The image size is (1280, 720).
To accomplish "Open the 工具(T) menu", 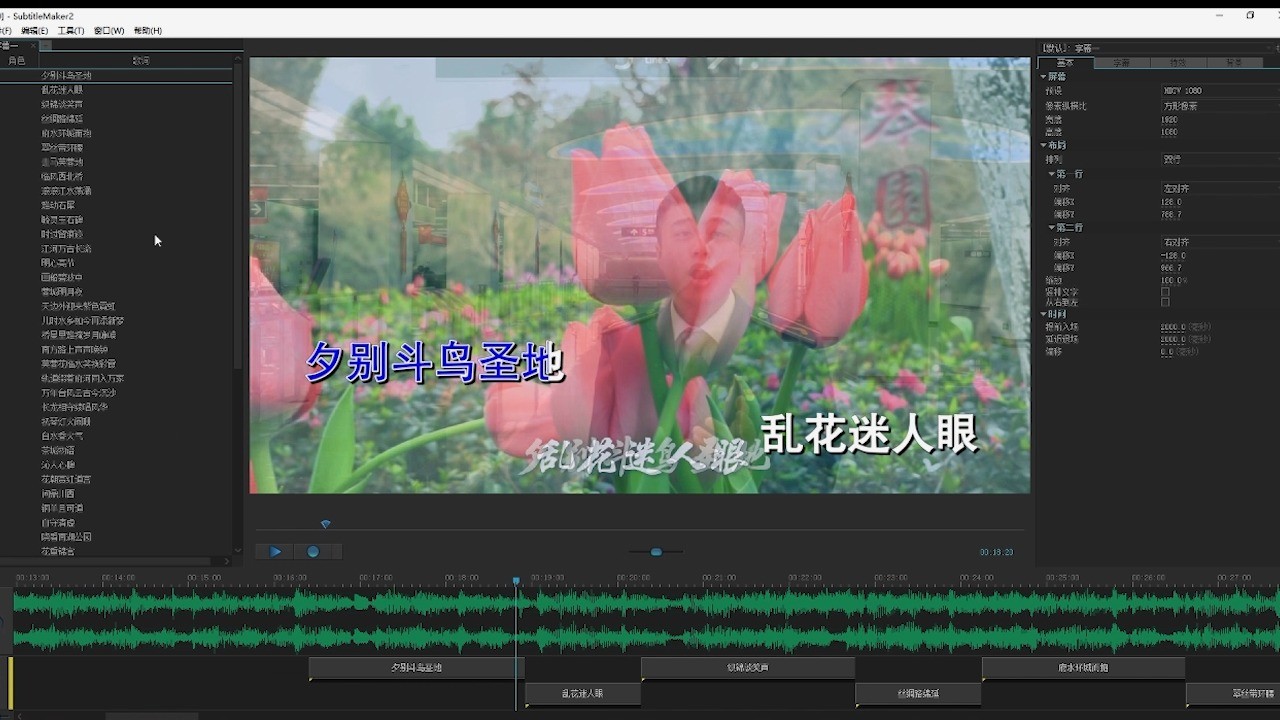I will click(69, 30).
